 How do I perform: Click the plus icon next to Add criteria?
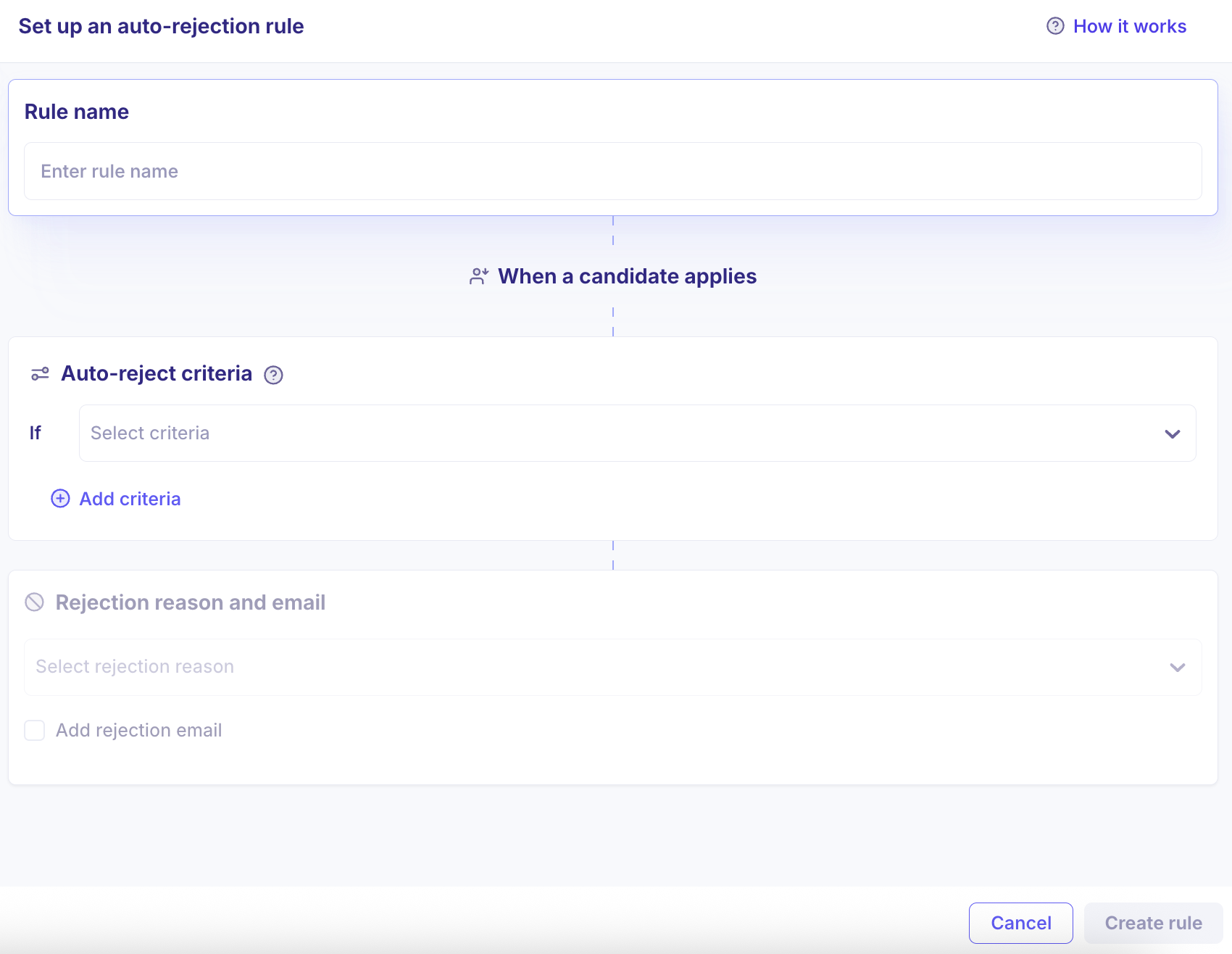[x=60, y=499]
